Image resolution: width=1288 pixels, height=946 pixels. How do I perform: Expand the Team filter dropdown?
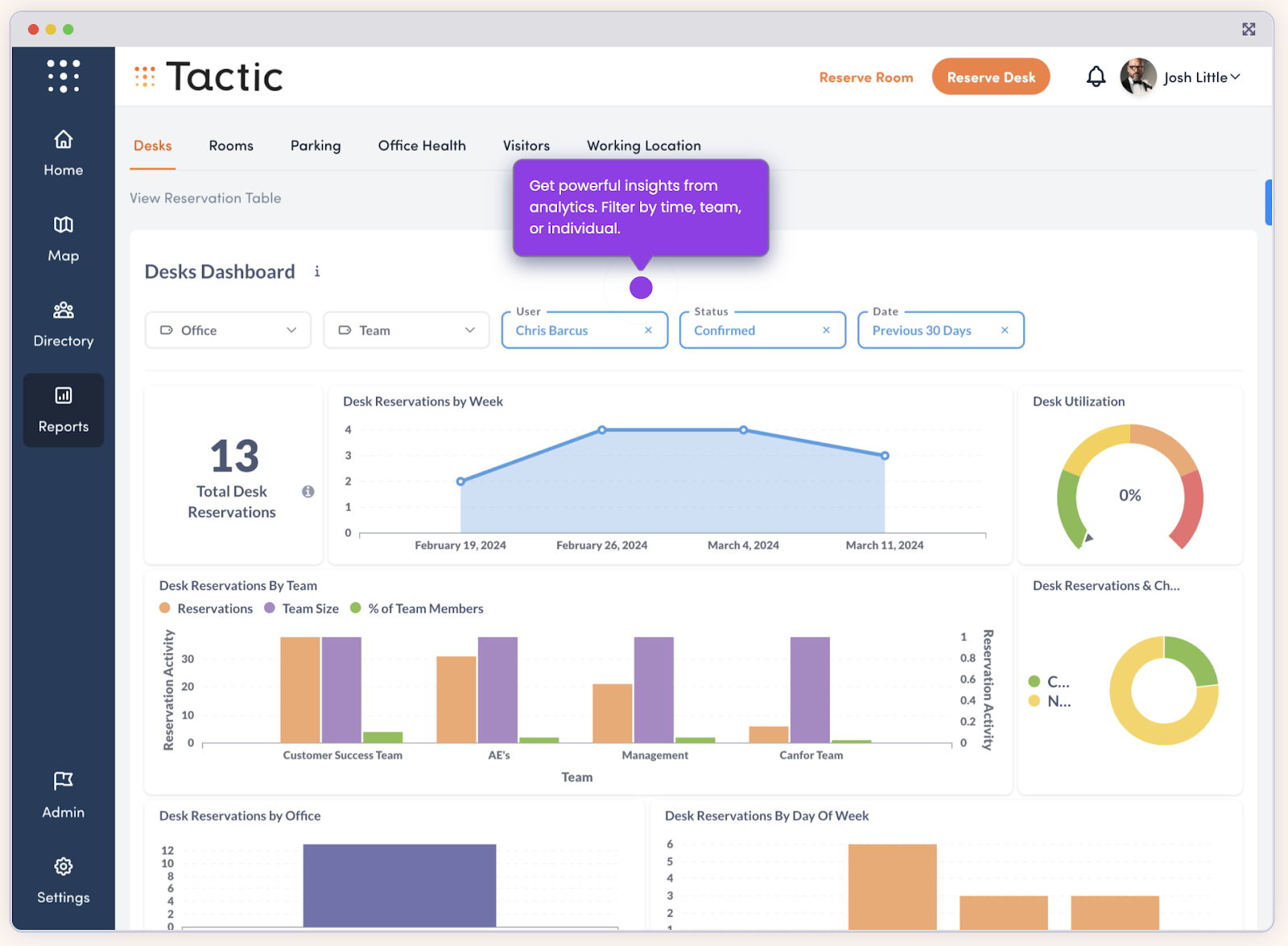407,330
